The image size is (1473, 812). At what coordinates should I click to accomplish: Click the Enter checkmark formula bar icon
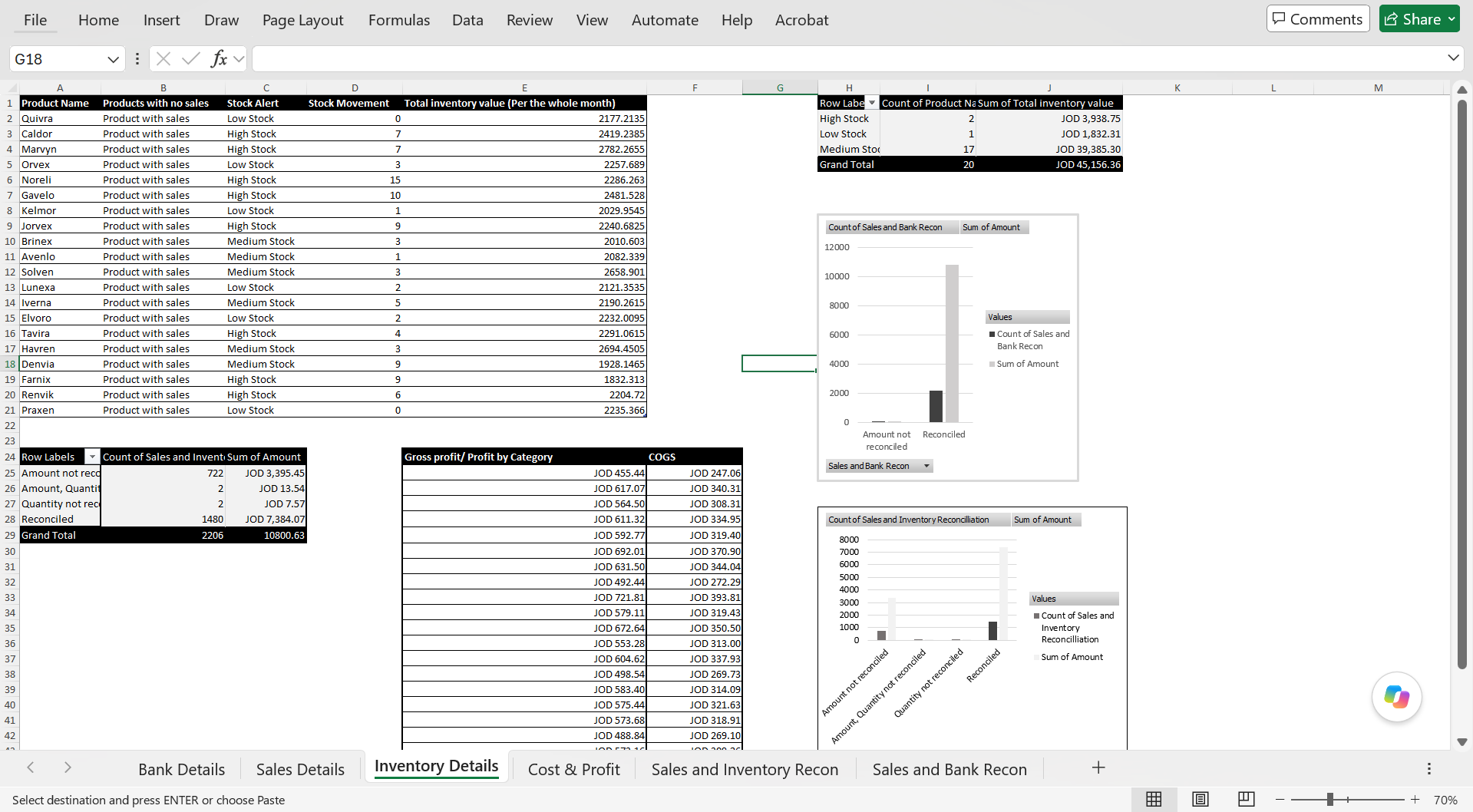[x=191, y=58]
